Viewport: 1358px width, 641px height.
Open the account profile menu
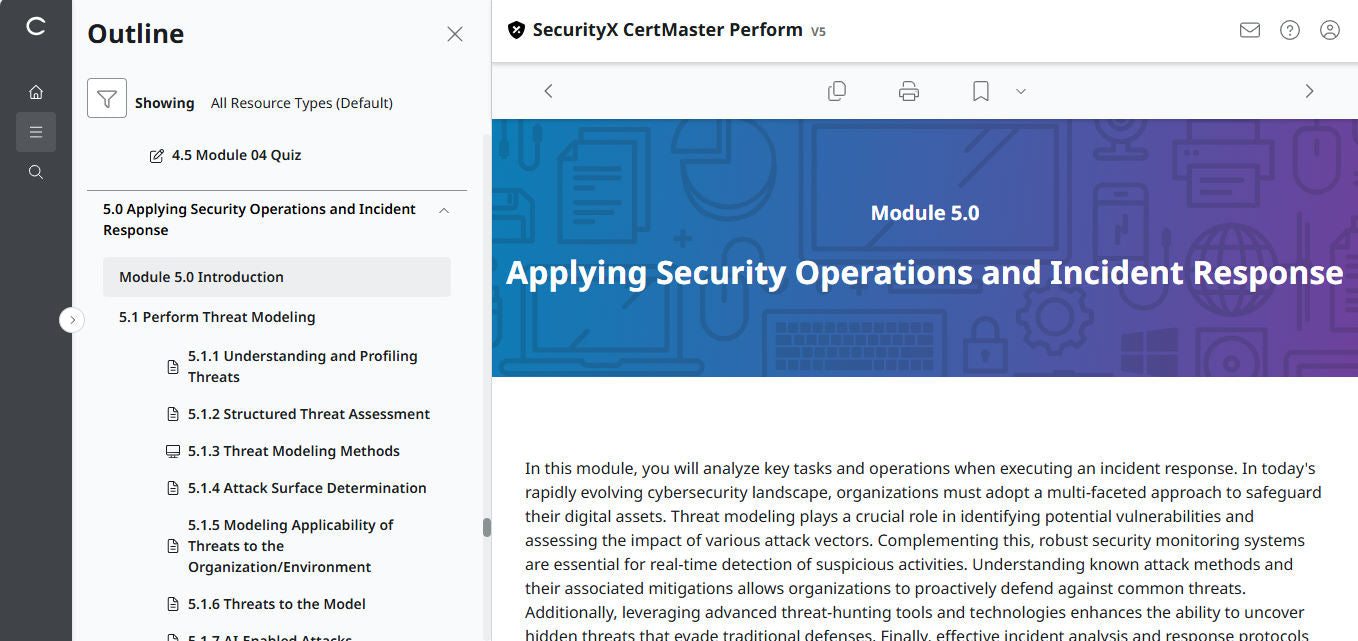(1329, 30)
